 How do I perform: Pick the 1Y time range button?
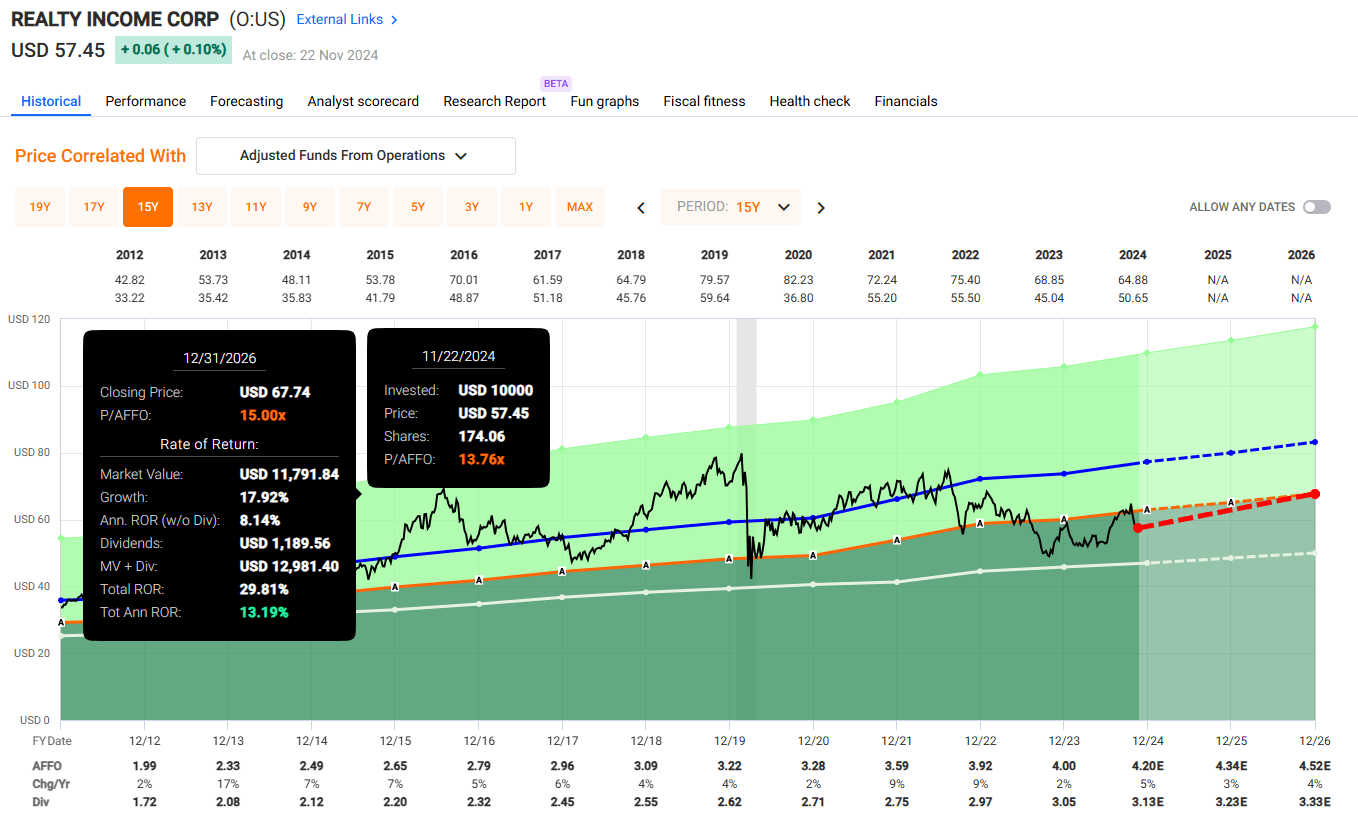tap(526, 207)
